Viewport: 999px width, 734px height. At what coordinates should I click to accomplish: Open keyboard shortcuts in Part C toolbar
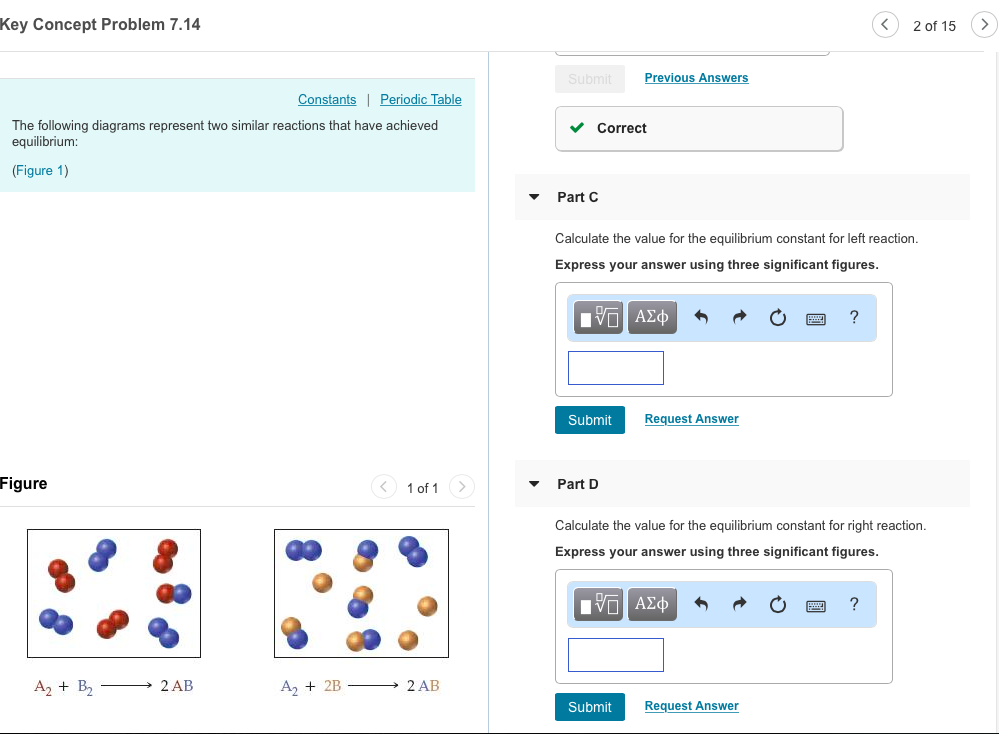(816, 318)
